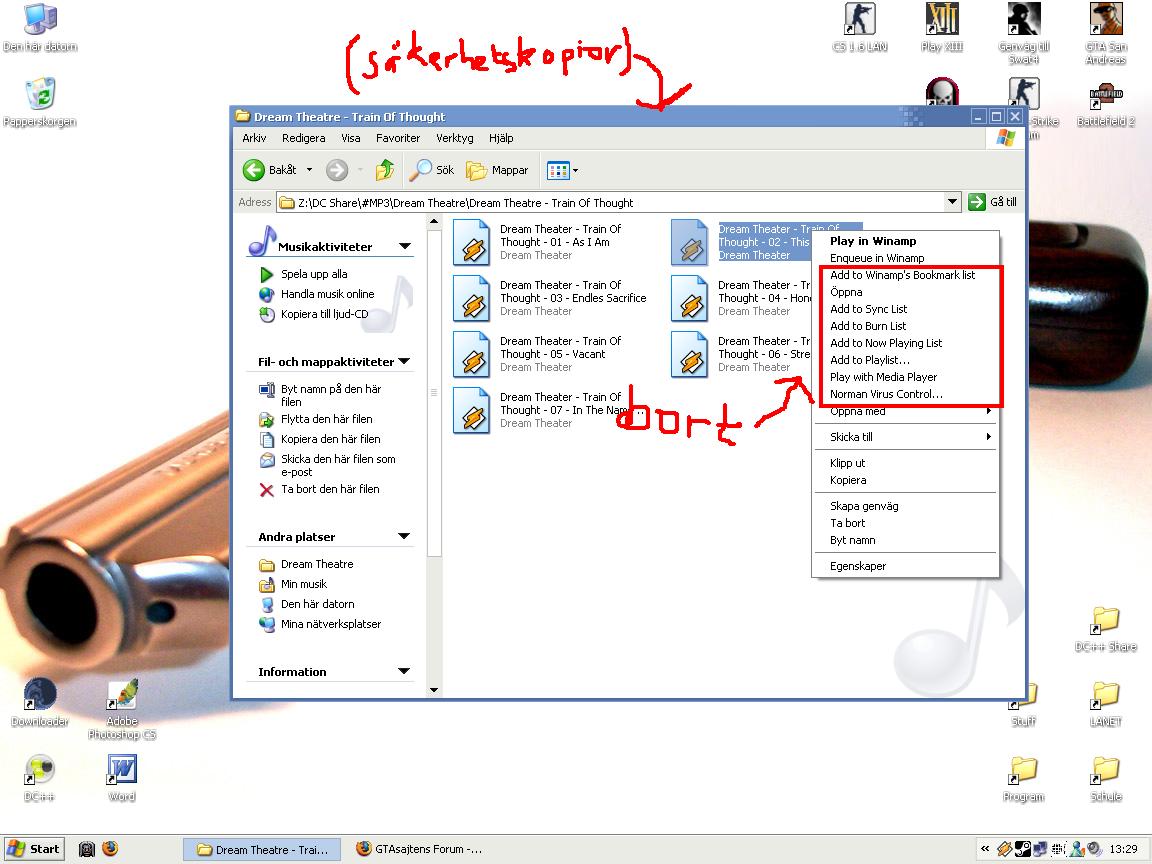
Task: Select the 05 - Vacant file icon
Action: [472, 353]
